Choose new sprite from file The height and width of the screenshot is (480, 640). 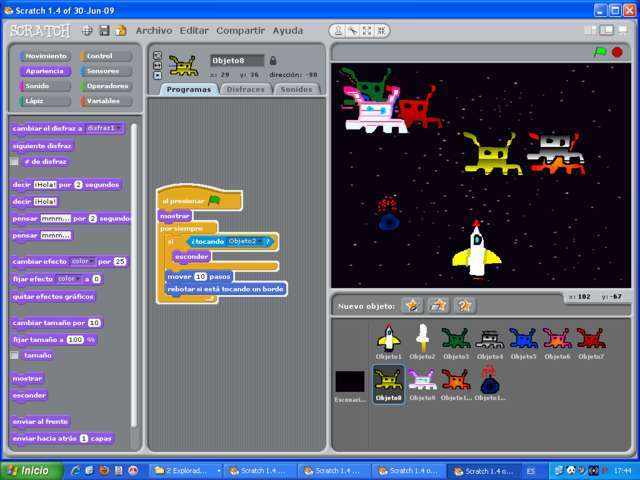click(438, 305)
